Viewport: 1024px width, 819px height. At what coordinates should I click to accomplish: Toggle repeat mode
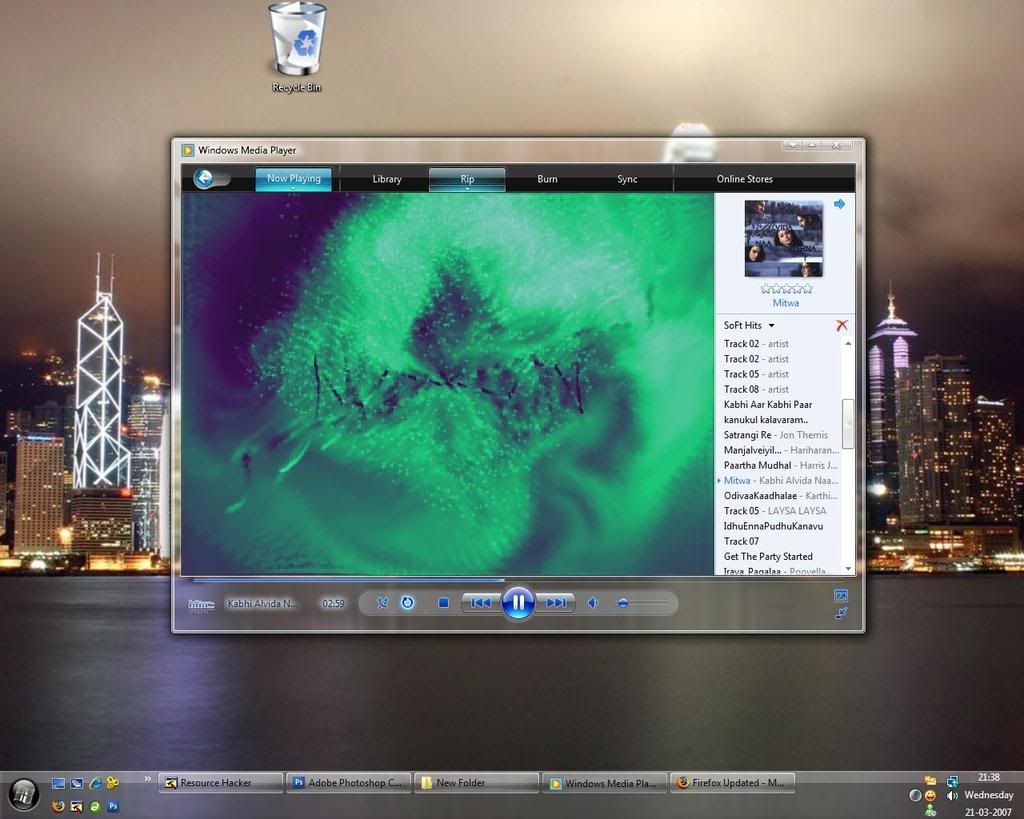pyautogui.click(x=408, y=602)
